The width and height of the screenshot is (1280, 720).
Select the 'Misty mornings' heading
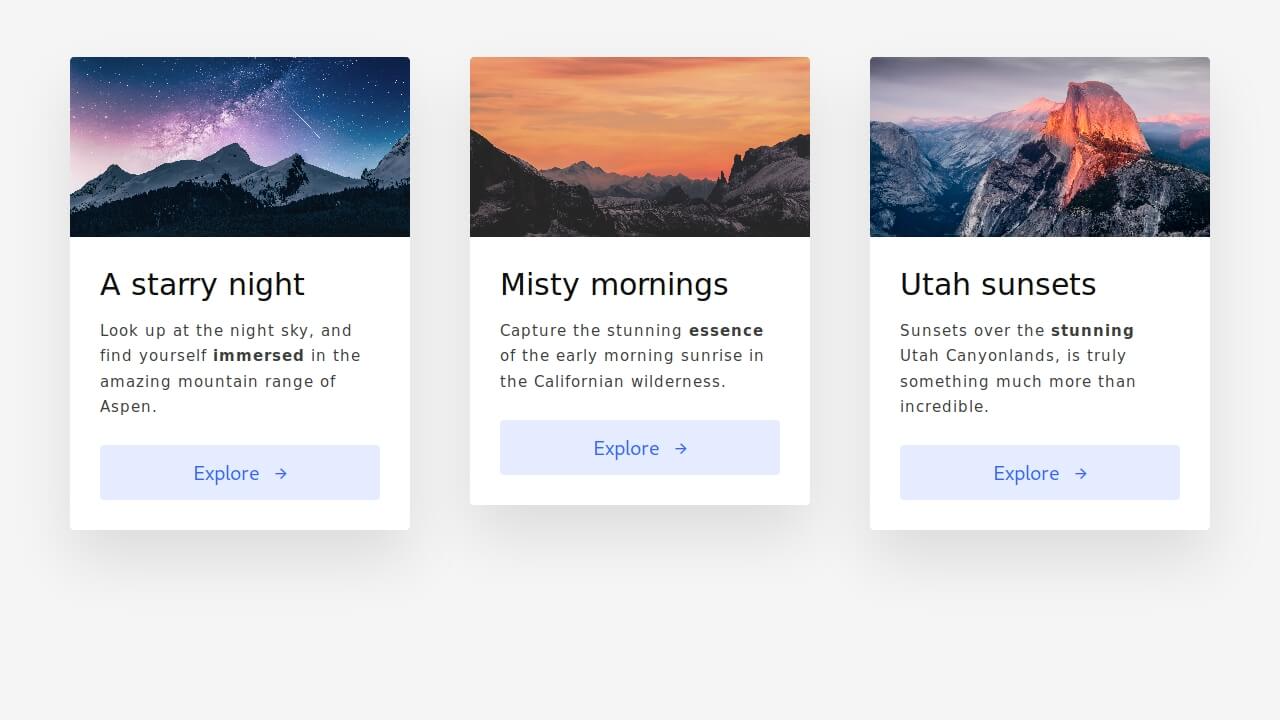tap(614, 284)
